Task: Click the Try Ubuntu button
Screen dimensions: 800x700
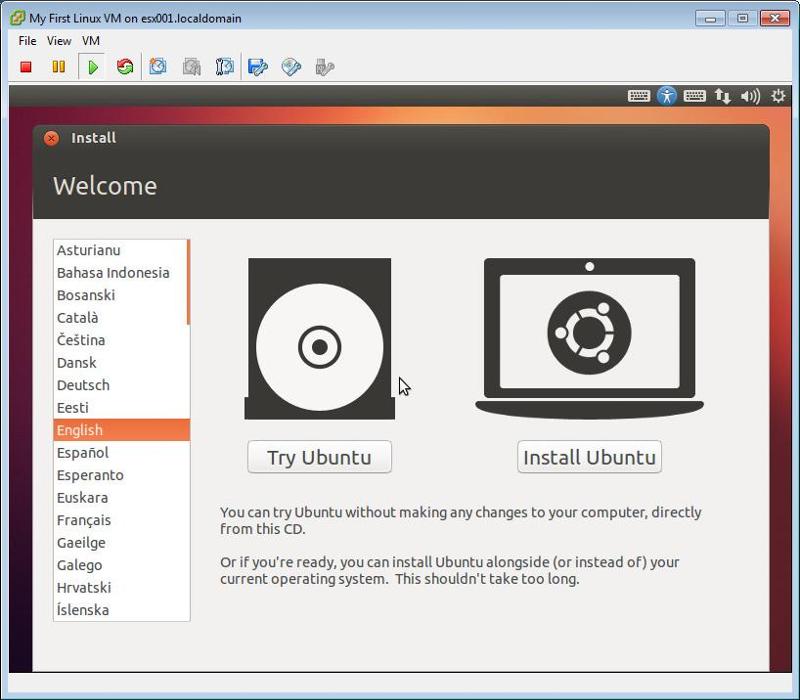Action: click(x=319, y=457)
